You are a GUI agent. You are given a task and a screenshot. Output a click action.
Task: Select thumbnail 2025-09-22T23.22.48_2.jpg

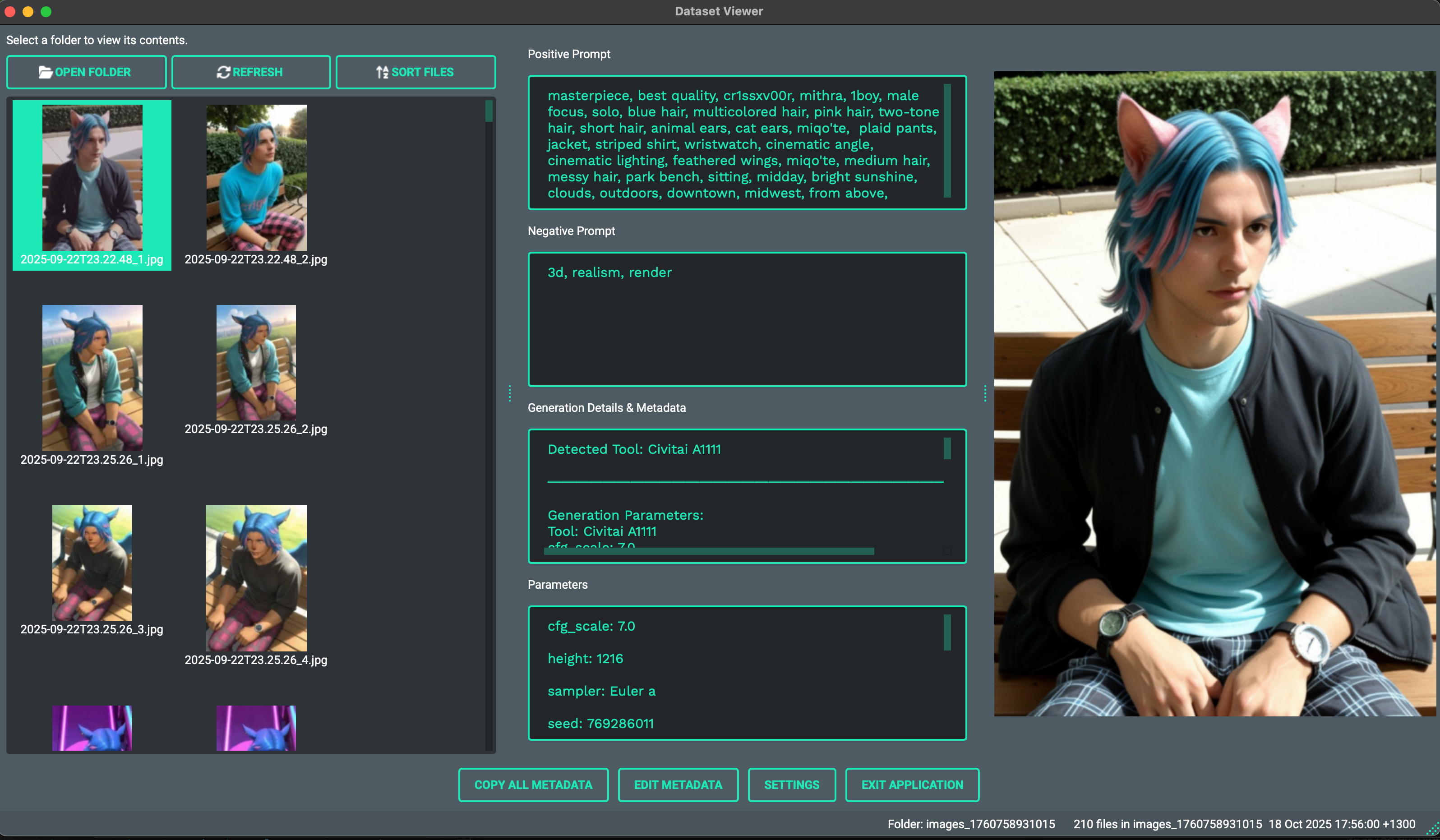click(x=256, y=178)
